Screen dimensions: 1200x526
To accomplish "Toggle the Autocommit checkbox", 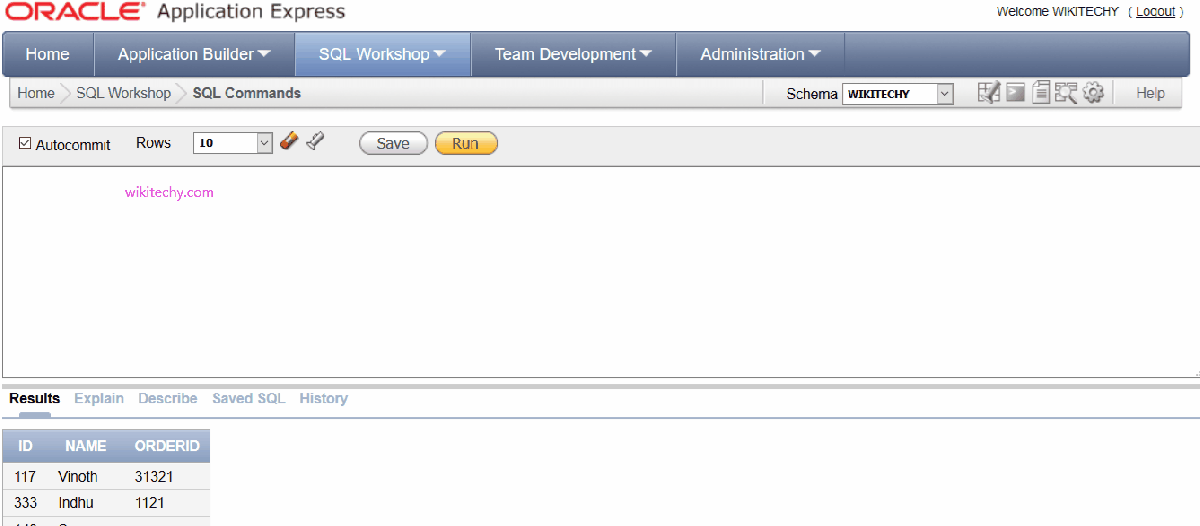I will point(25,144).
